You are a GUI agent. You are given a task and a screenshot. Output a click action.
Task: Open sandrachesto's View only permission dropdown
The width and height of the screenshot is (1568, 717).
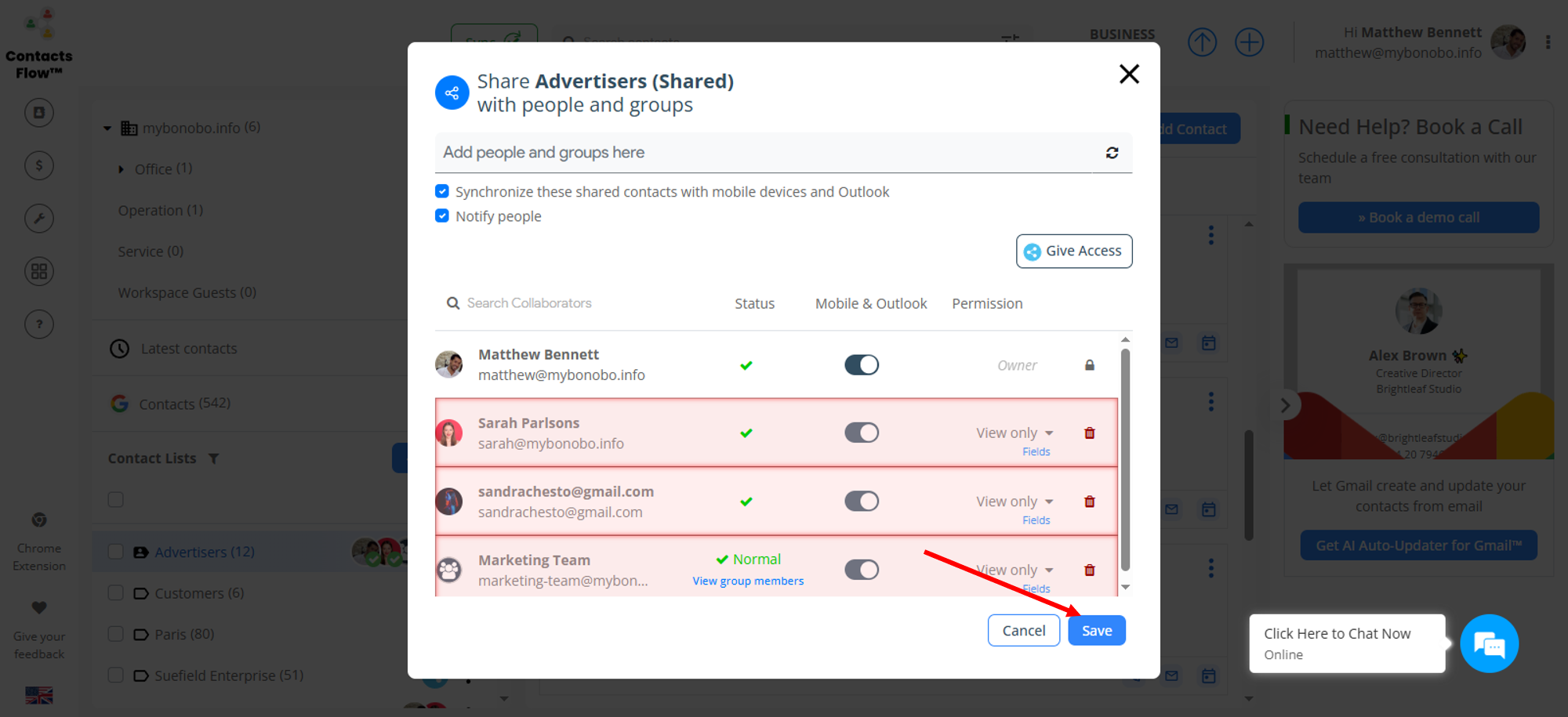[x=1014, y=502]
